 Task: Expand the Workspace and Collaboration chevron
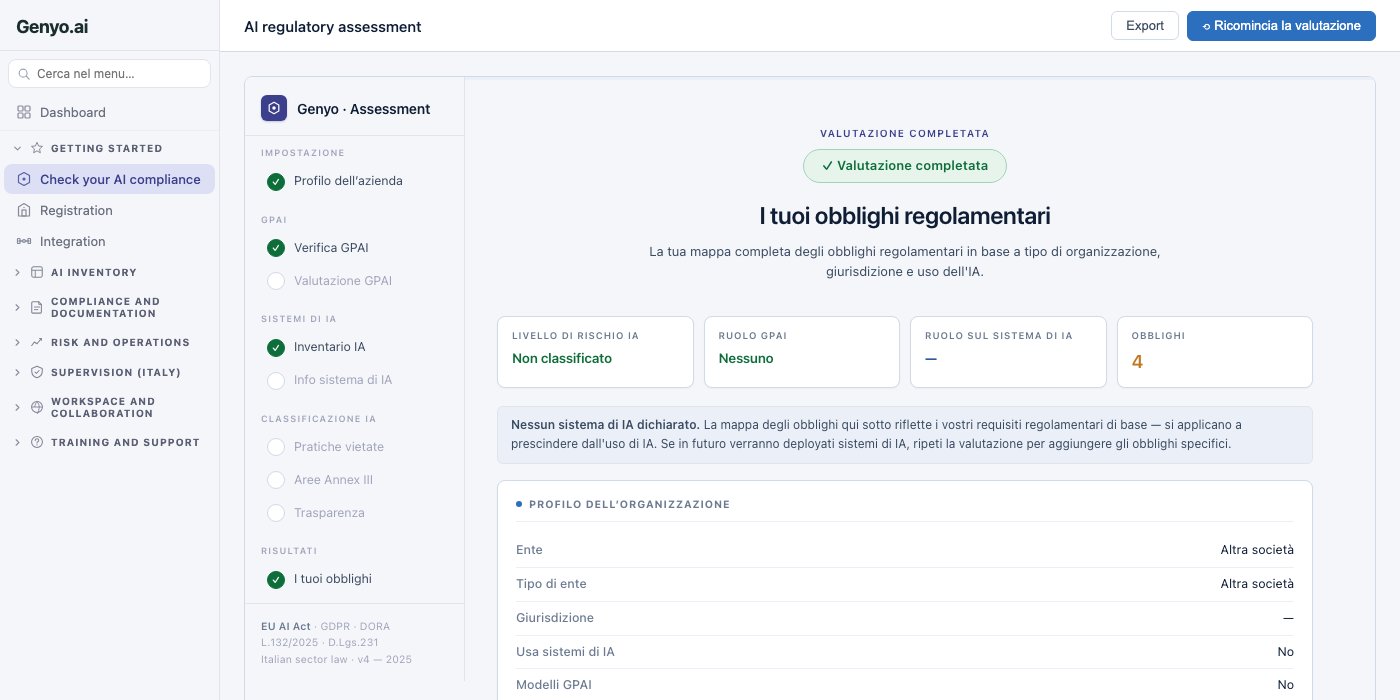17,407
